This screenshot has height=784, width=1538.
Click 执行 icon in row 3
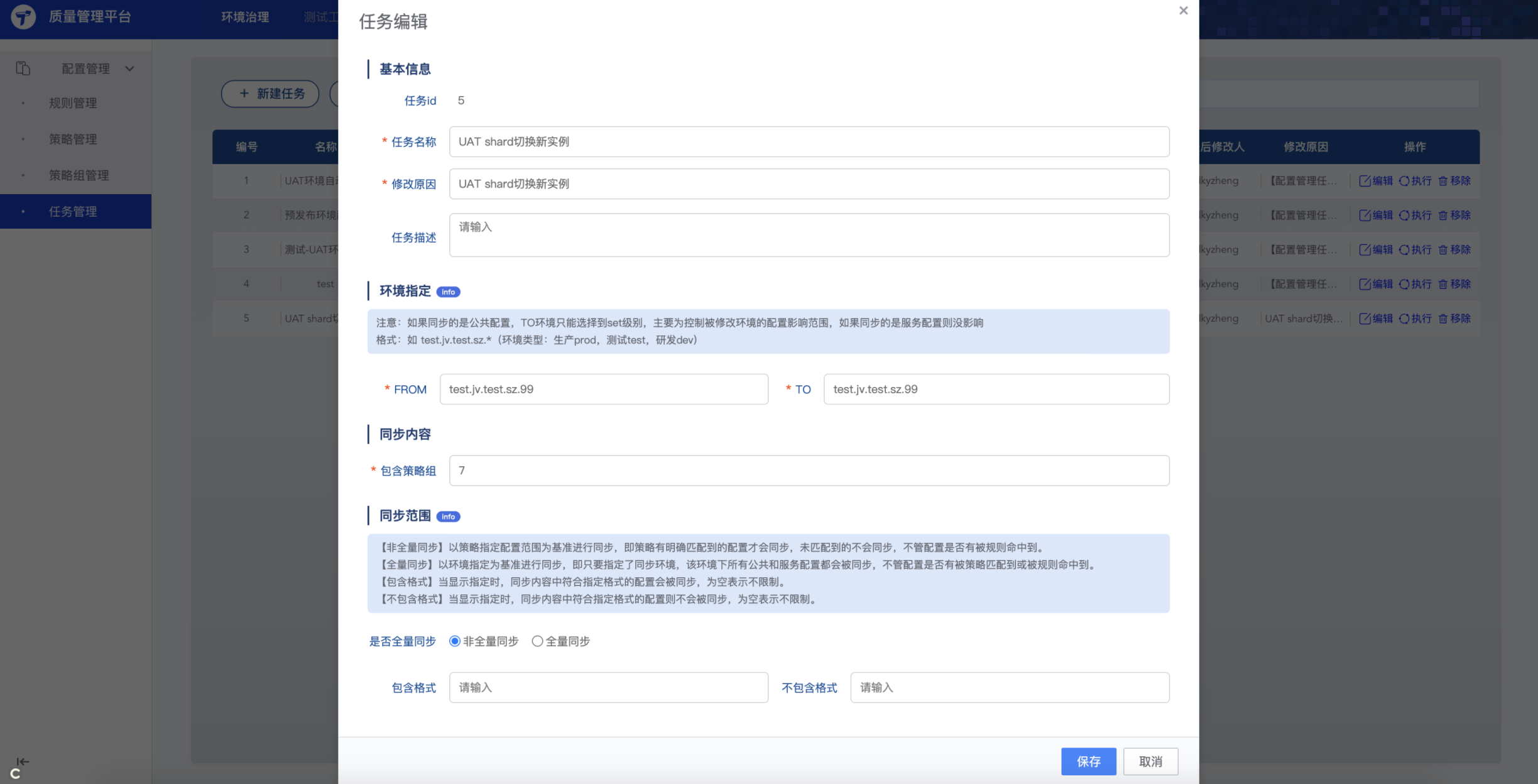[1404, 250]
